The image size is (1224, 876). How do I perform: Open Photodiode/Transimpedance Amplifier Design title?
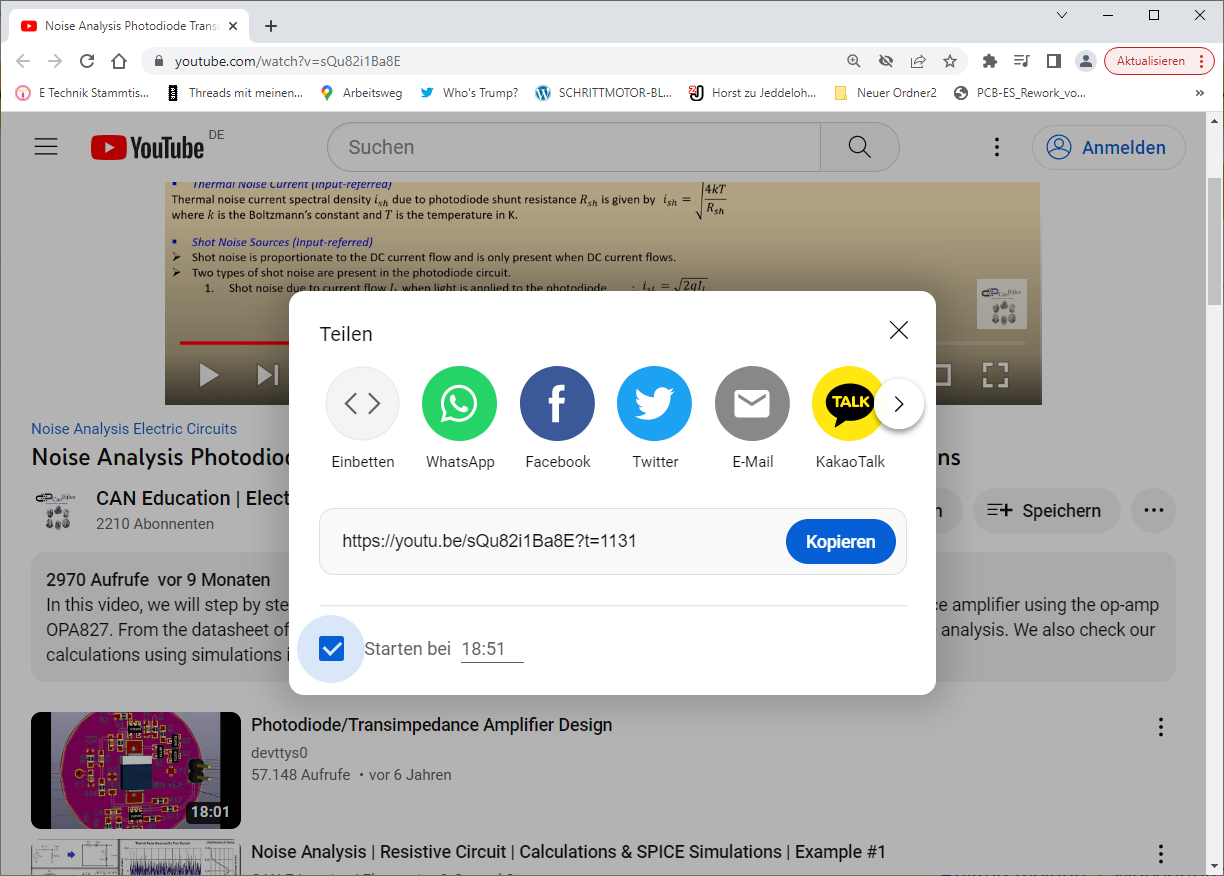[431, 725]
